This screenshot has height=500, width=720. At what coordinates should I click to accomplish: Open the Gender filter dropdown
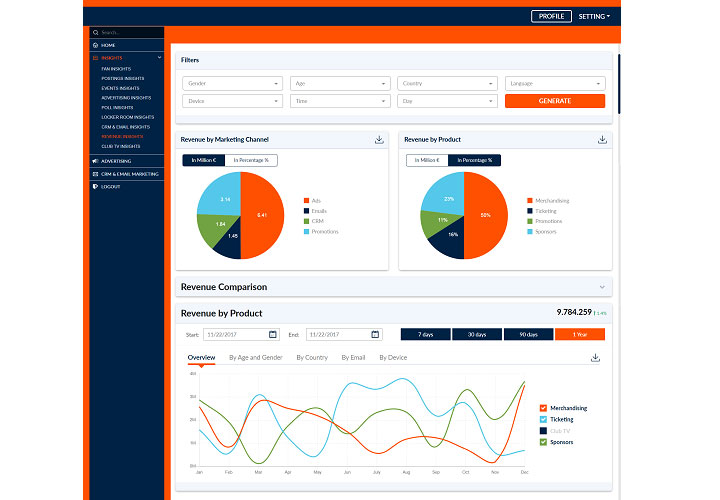tap(232, 84)
